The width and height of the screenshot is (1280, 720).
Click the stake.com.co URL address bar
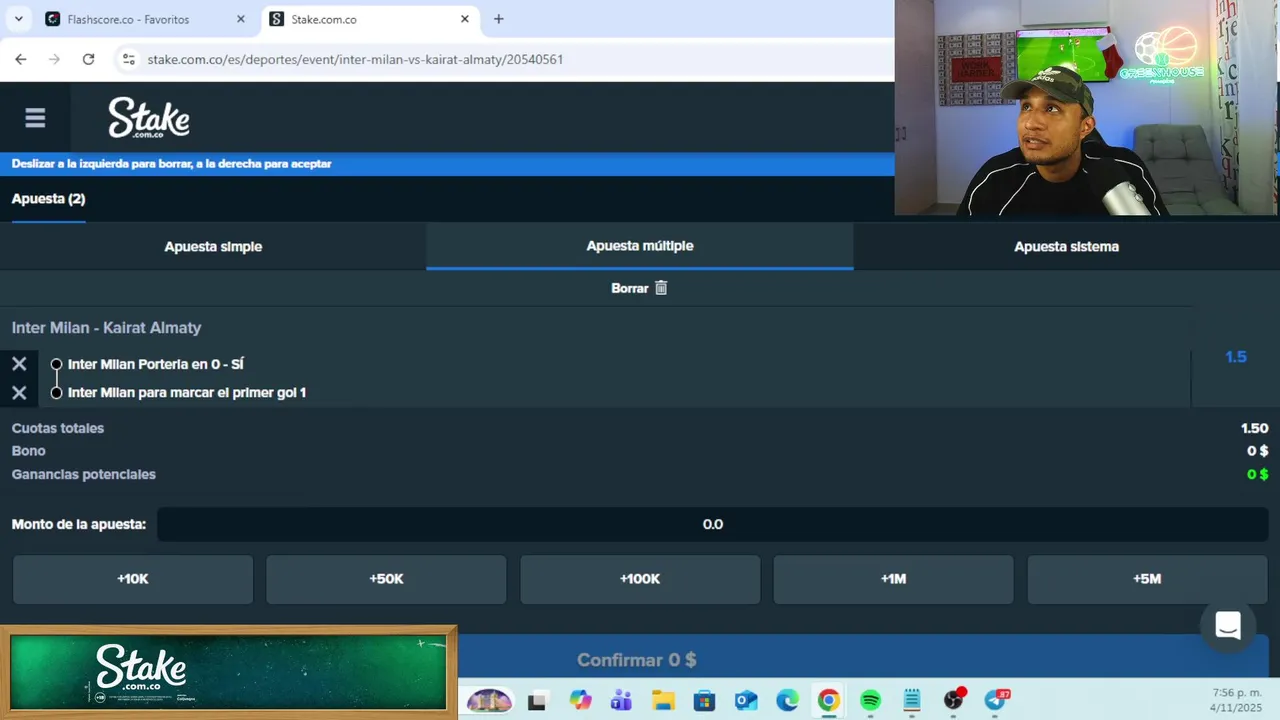[x=355, y=60]
